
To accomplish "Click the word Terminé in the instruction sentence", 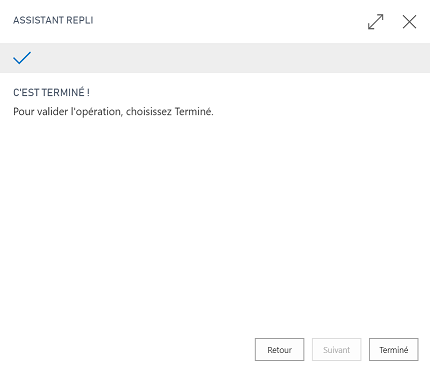I will pyautogui.click(x=193, y=111).
